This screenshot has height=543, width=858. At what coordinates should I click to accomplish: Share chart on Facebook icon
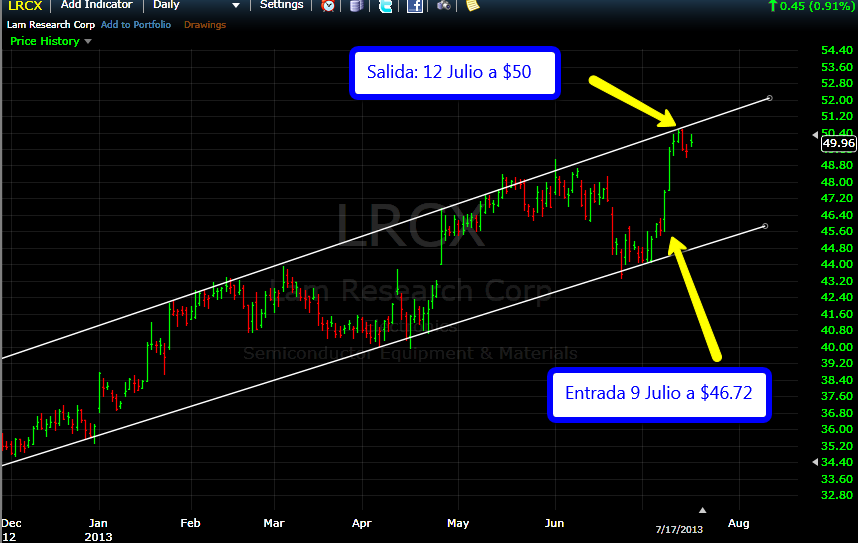(414, 6)
